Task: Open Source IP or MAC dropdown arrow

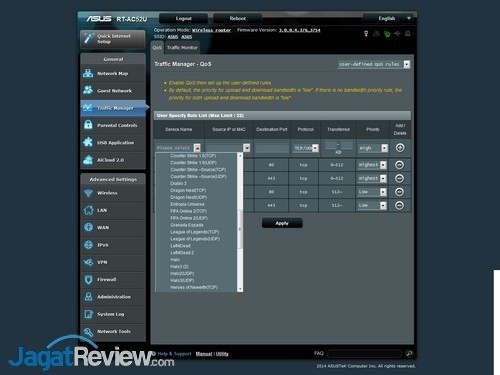Action: [x=247, y=148]
